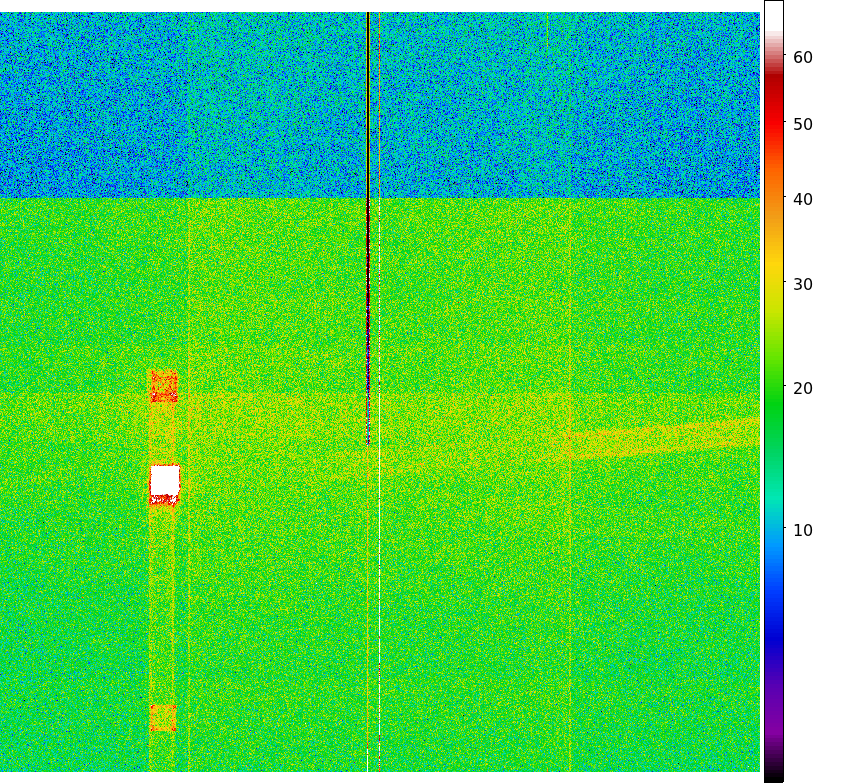Click the red hot patch above the white square

(x=164, y=386)
